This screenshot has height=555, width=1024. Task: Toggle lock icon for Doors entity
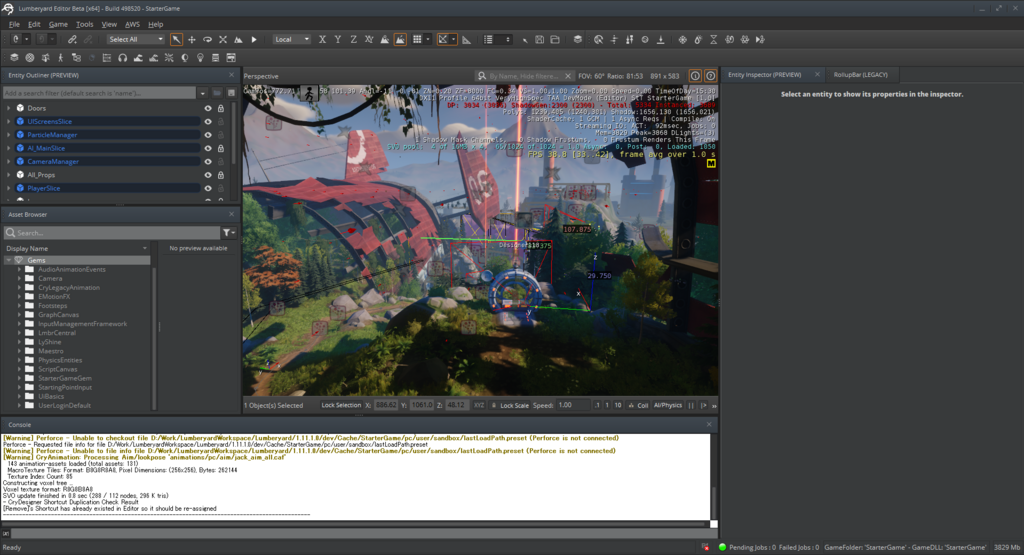[221, 108]
